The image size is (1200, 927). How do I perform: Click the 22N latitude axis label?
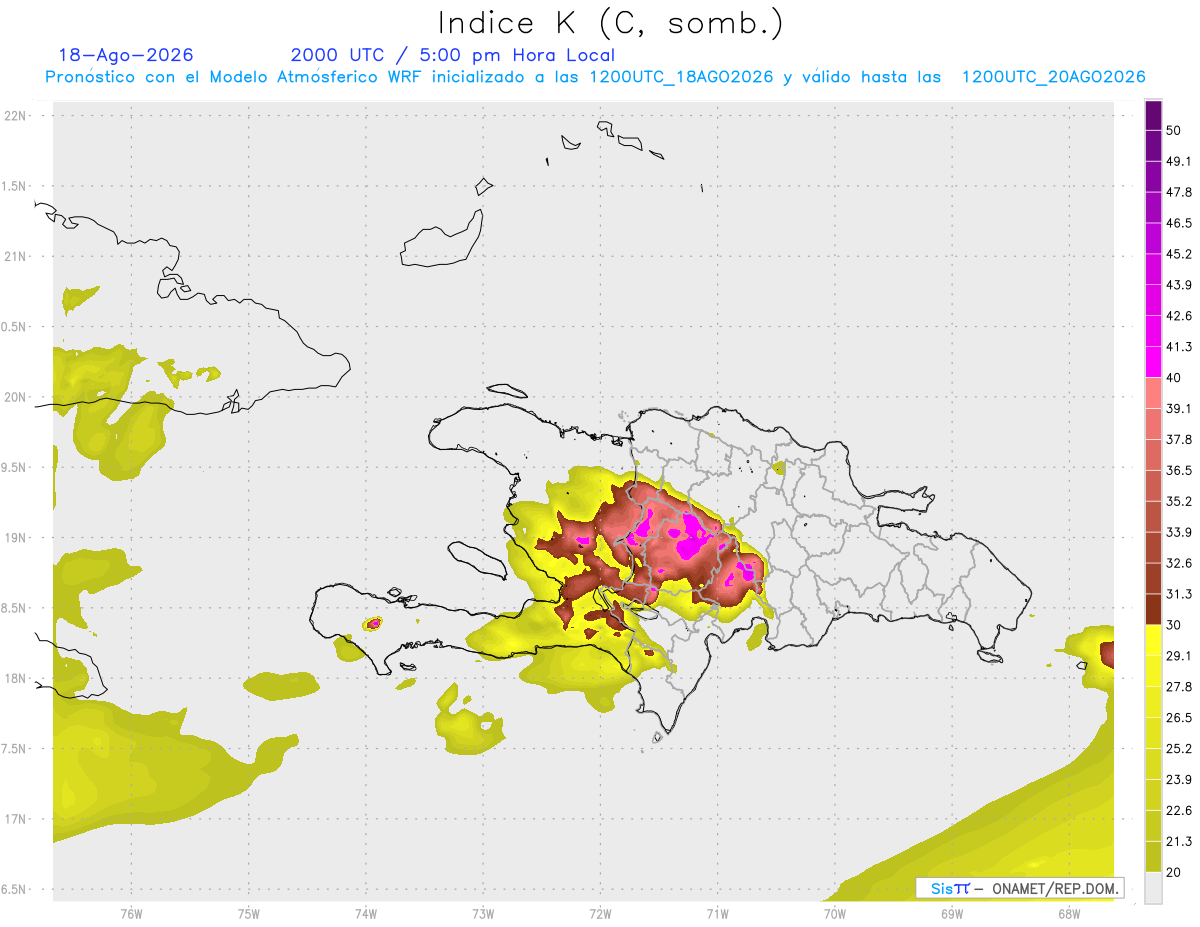pos(15,115)
